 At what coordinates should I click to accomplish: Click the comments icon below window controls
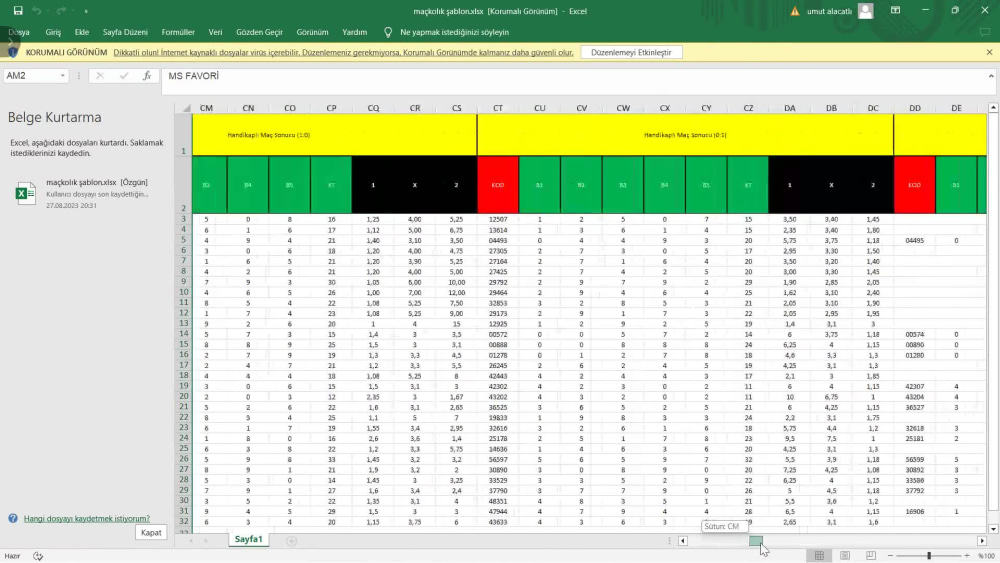987,32
